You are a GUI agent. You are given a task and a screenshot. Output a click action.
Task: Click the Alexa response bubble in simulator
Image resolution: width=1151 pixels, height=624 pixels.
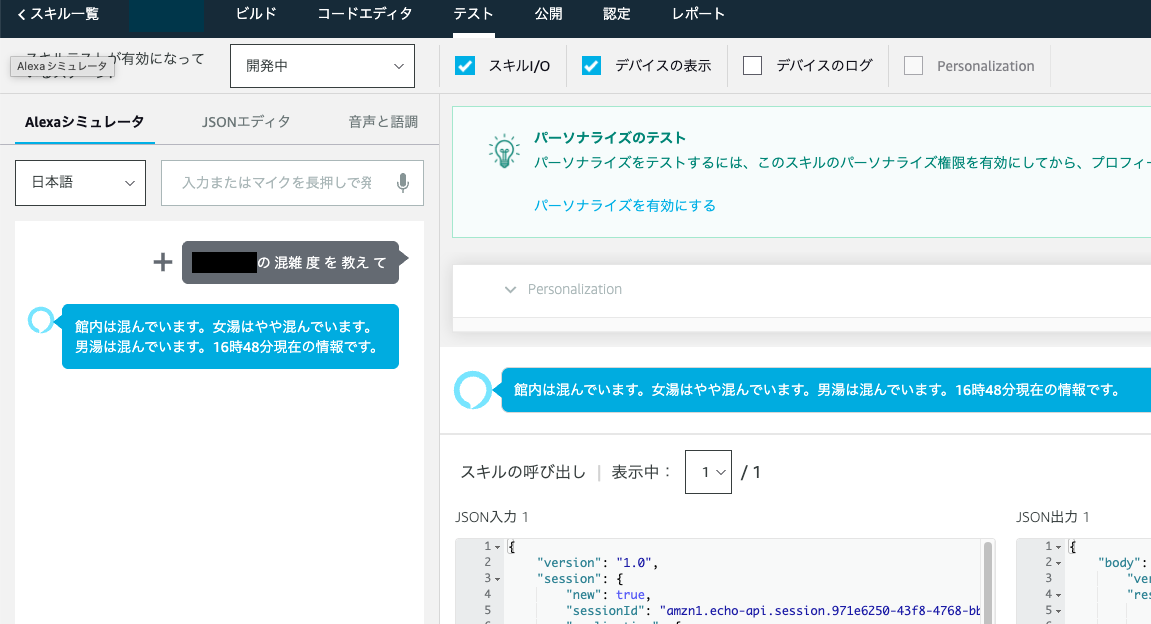point(230,336)
